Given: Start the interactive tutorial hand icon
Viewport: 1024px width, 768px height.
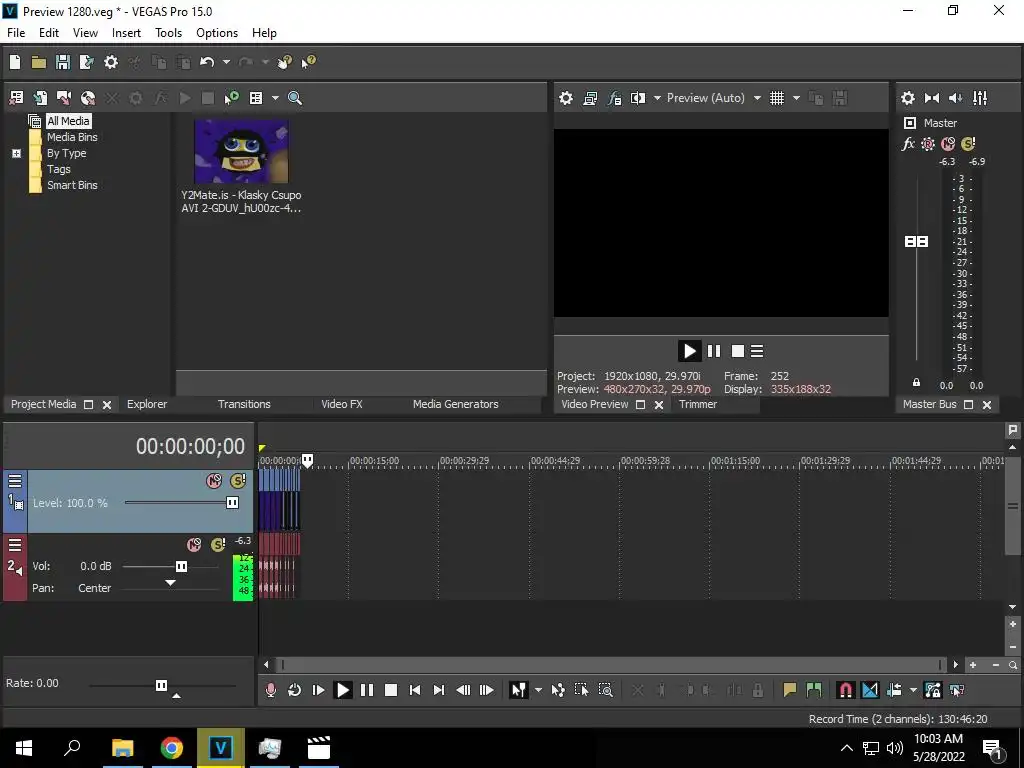Looking at the screenshot, I should tap(284, 62).
